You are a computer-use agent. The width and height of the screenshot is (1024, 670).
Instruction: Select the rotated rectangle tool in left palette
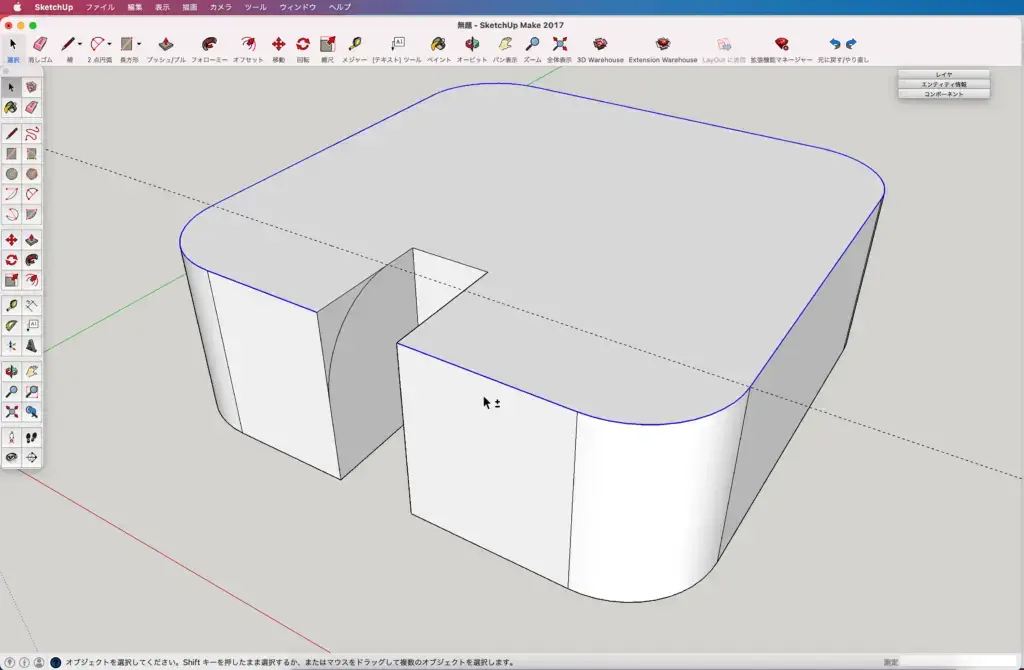tap(31, 154)
